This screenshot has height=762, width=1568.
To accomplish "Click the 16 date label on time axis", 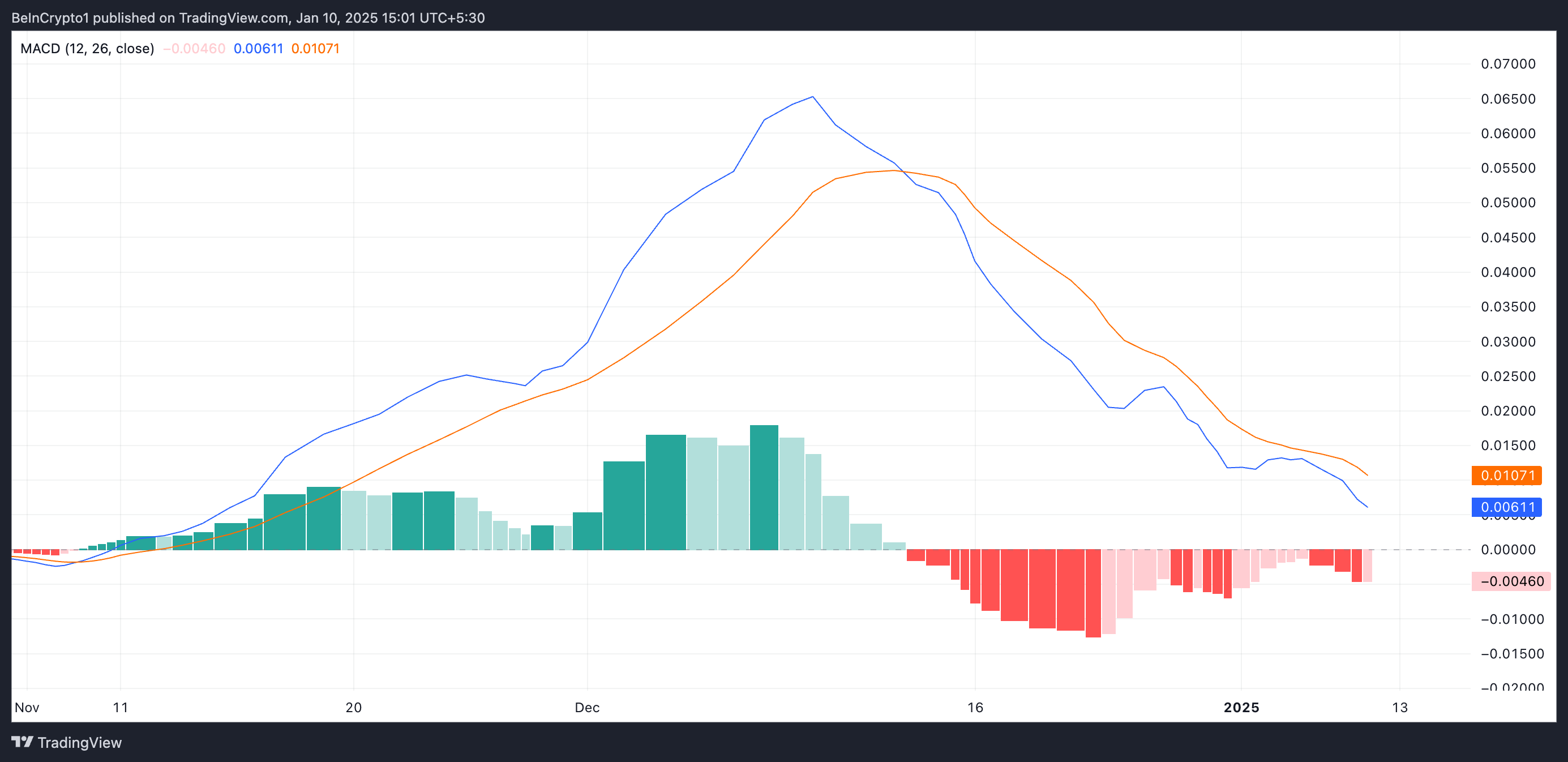I will (975, 707).
